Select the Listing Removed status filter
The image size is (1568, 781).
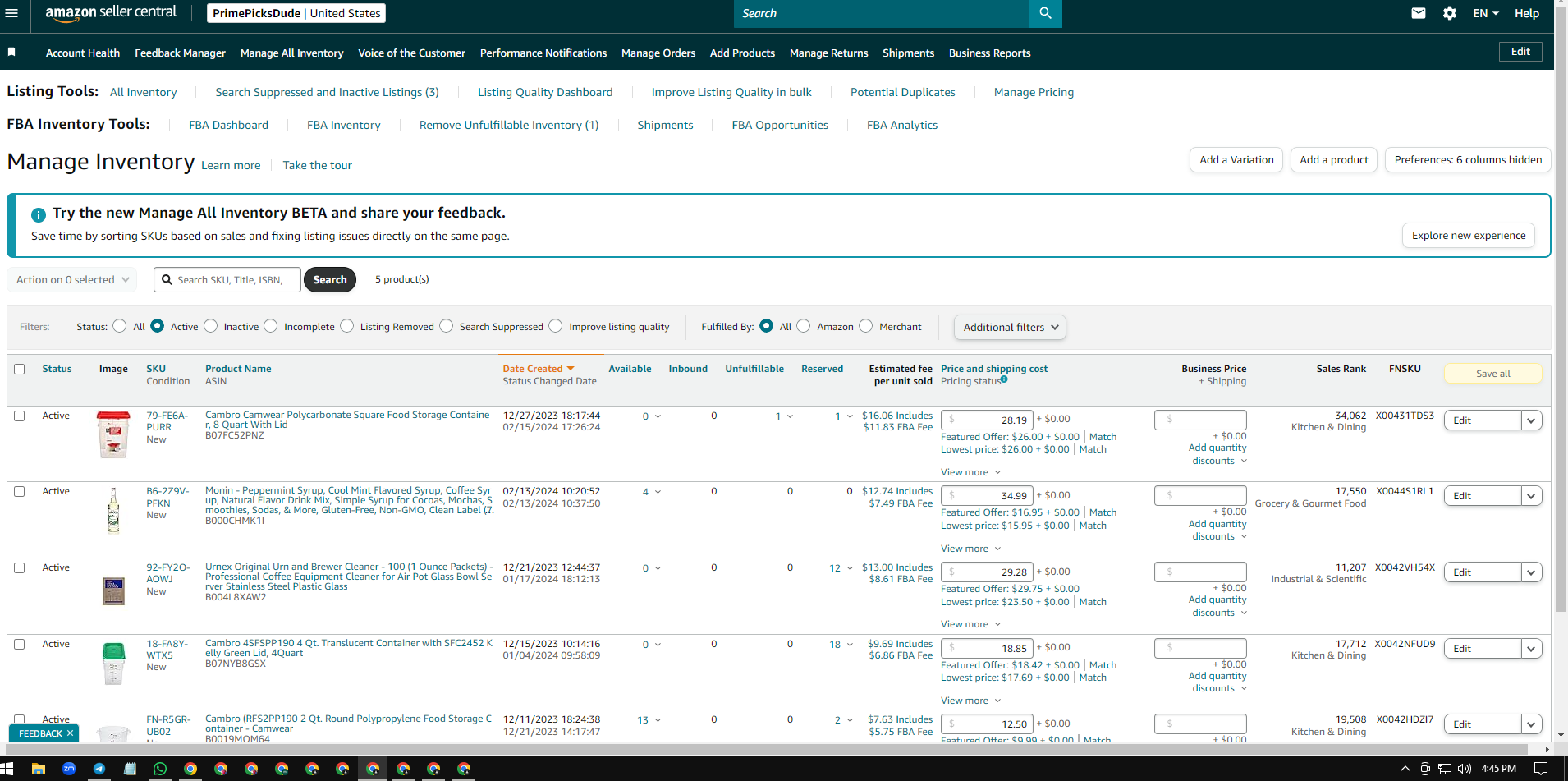tap(347, 326)
